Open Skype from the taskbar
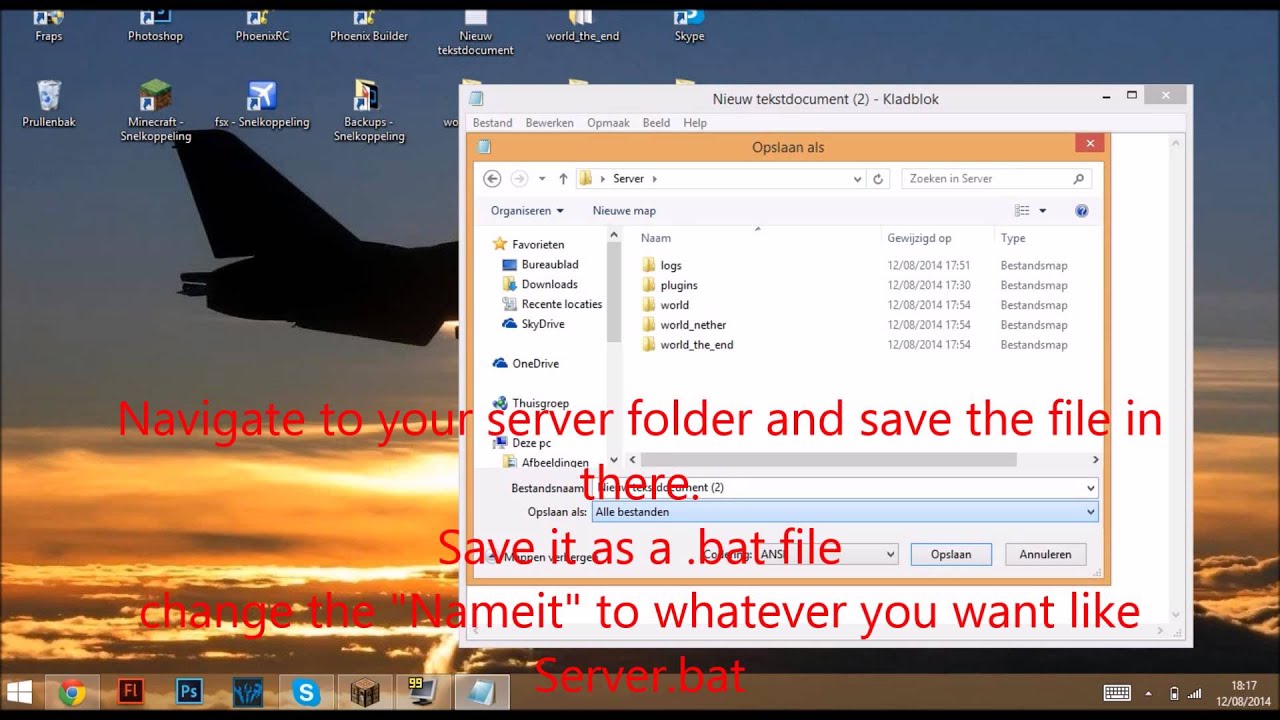The width and height of the screenshot is (1280, 720). (306, 692)
